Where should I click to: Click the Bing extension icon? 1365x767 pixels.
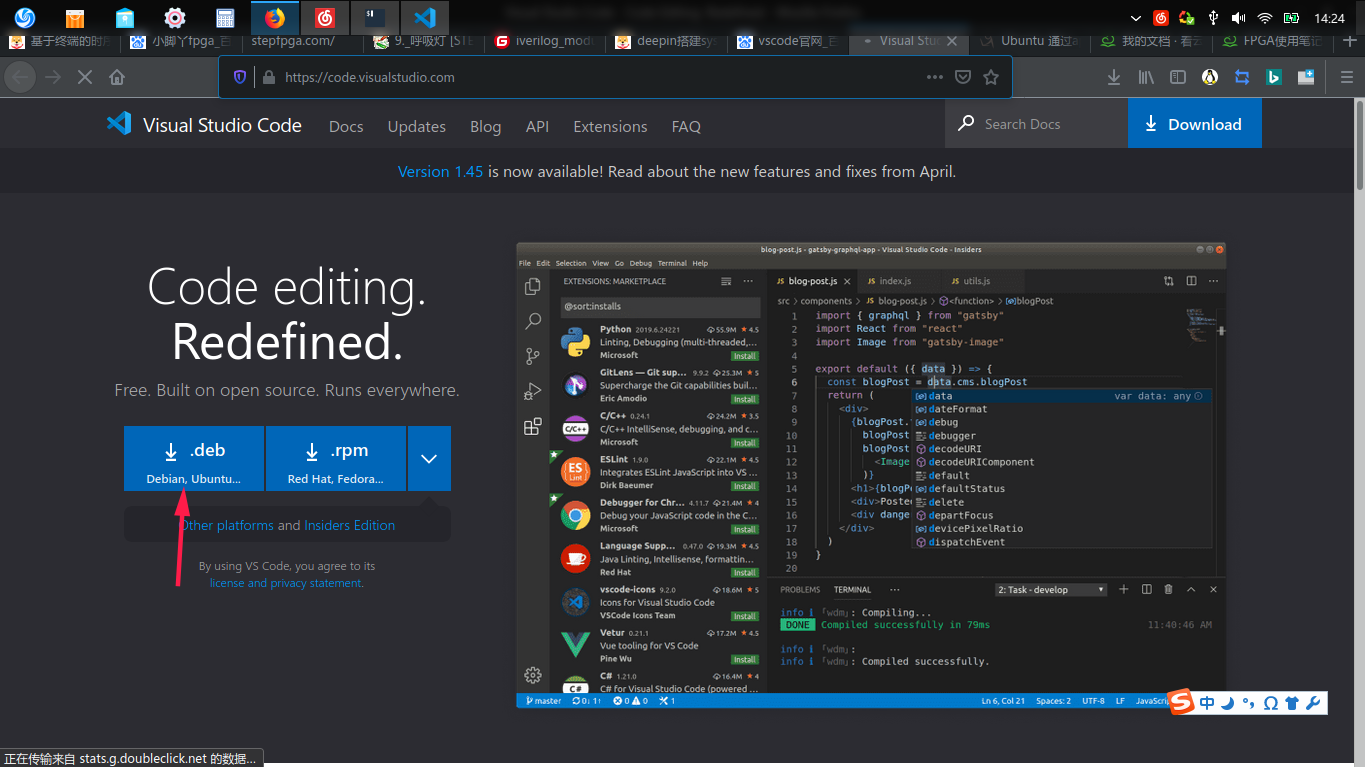1274,77
